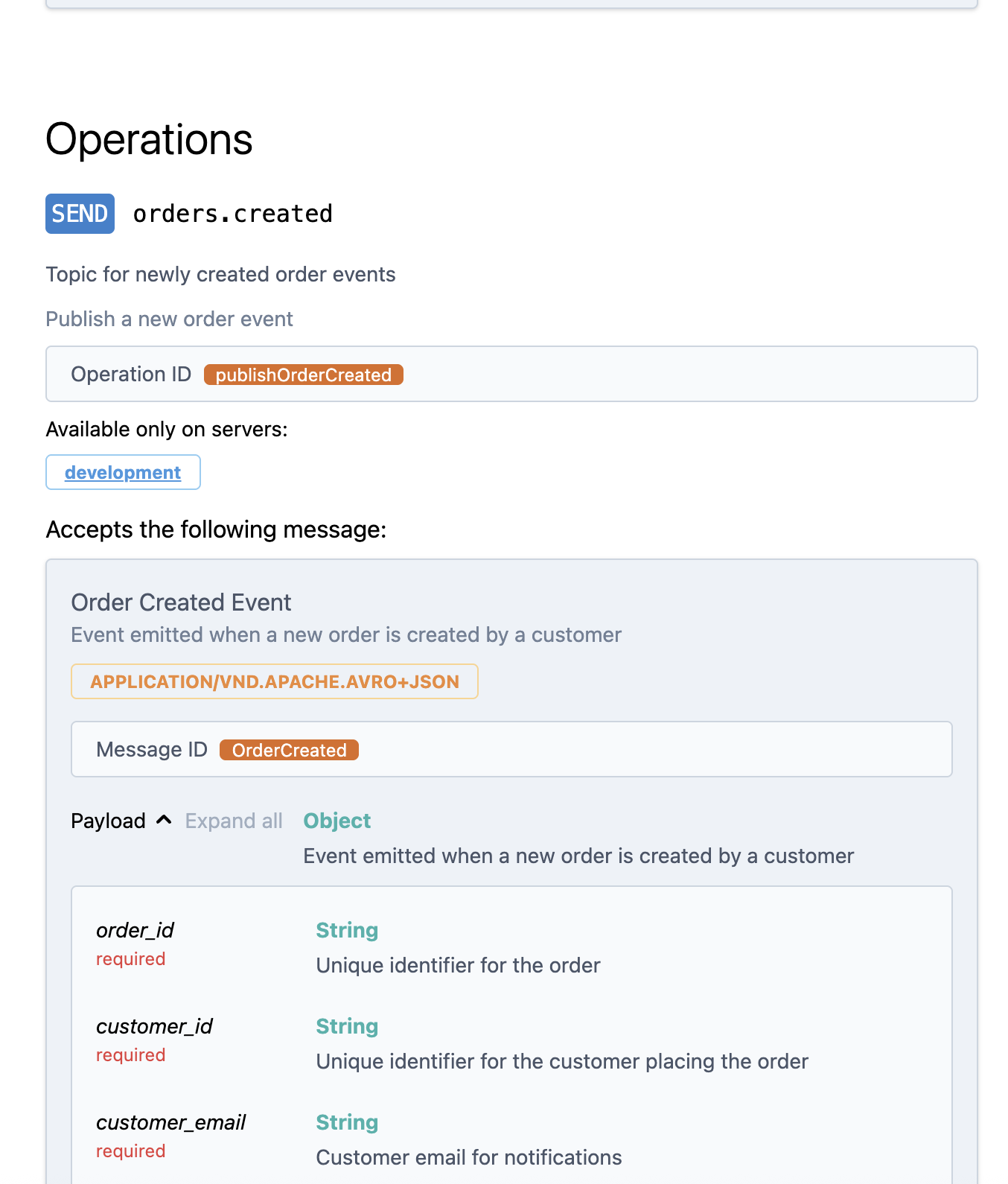The width and height of the screenshot is (1008, 1184).
Task: Click the required label under customer_id
Action: point(130,1055)
